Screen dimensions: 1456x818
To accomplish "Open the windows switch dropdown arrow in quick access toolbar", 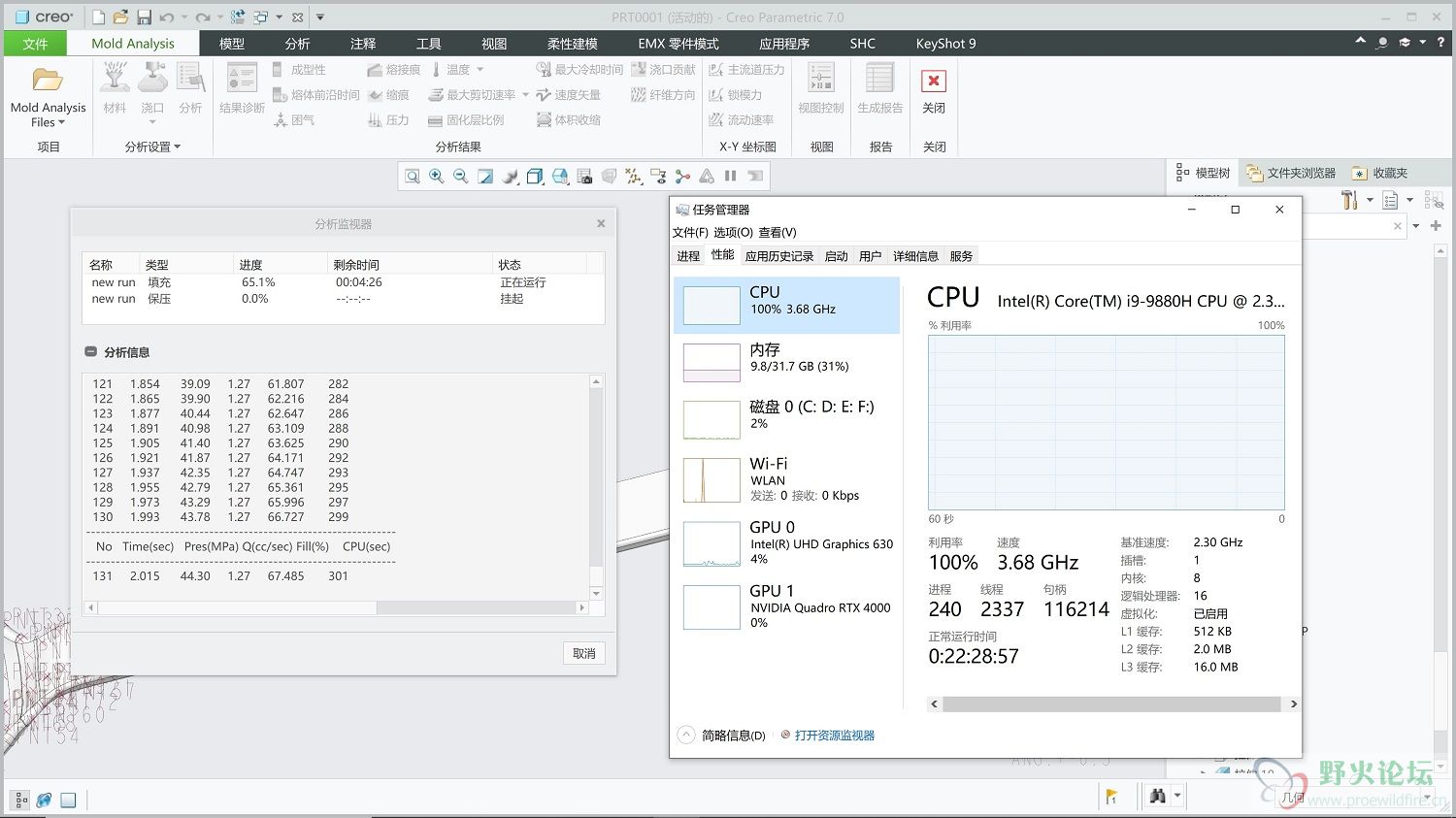I will click(280, 17).
